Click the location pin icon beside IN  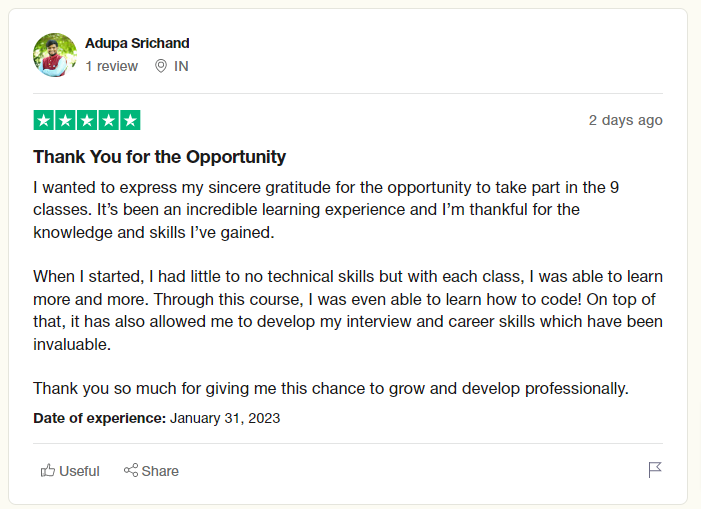161,66
